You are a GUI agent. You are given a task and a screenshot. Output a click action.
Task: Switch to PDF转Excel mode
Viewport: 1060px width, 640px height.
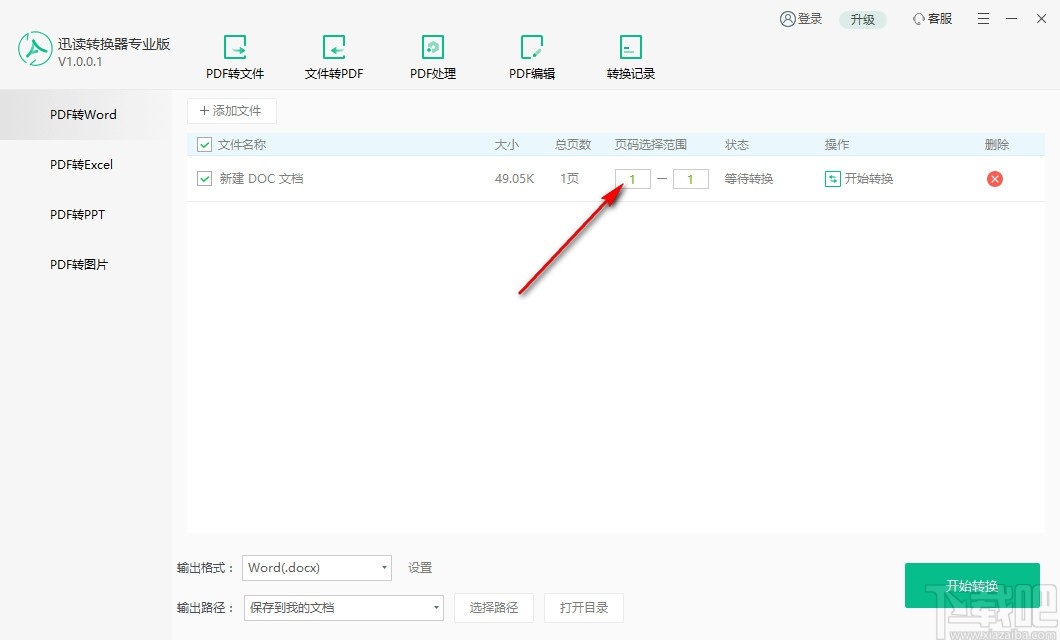coord(80,164)
